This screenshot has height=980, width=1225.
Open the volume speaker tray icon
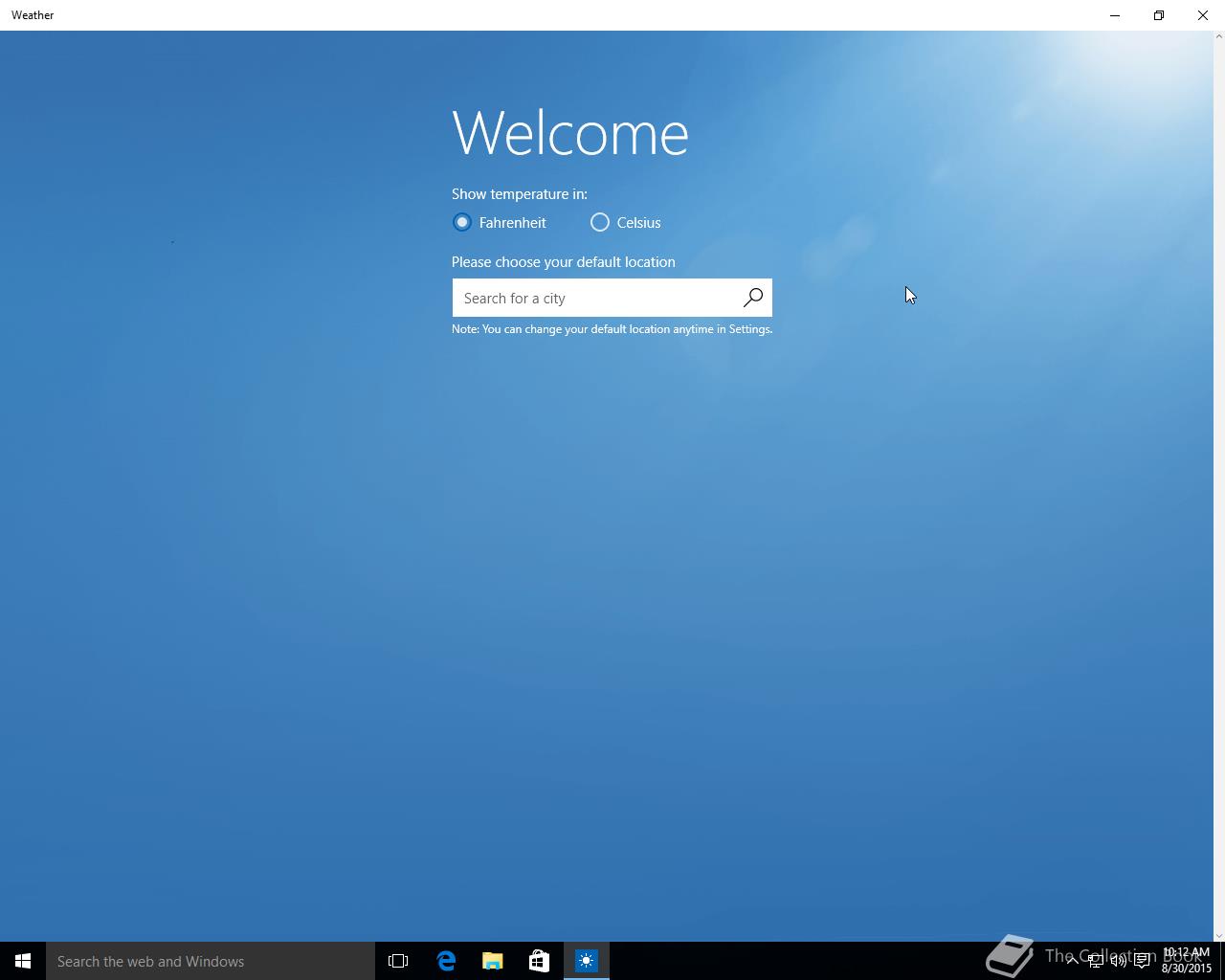click(x=1119, y=961)
